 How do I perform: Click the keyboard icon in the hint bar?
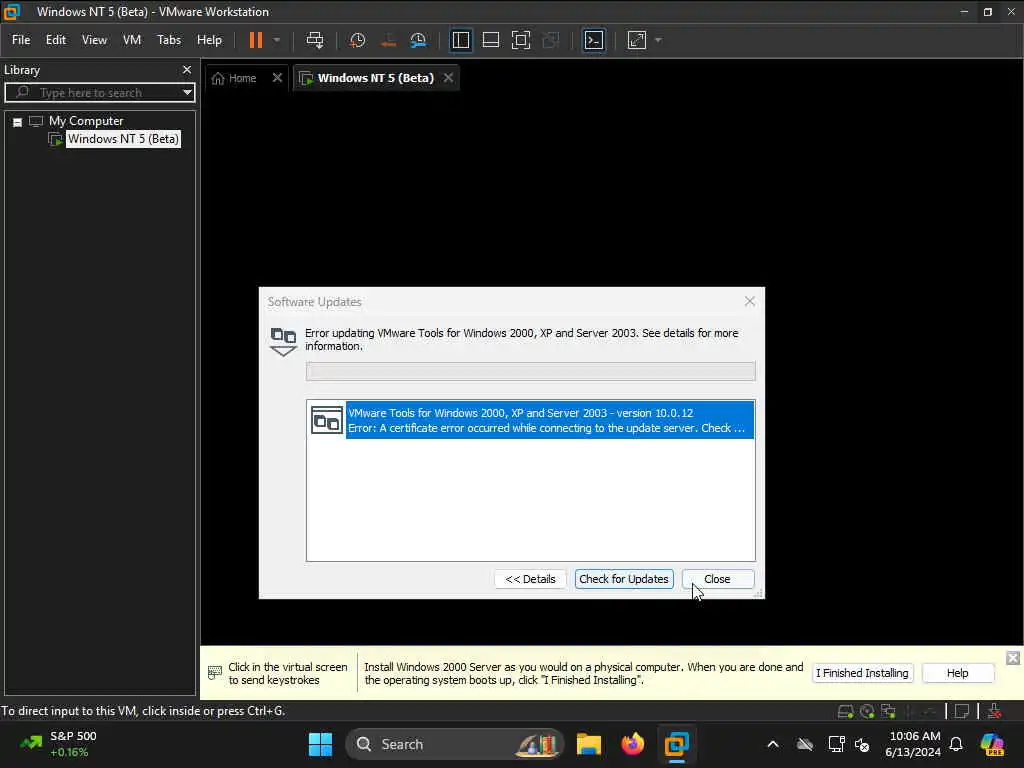click(x=215, y=673)
